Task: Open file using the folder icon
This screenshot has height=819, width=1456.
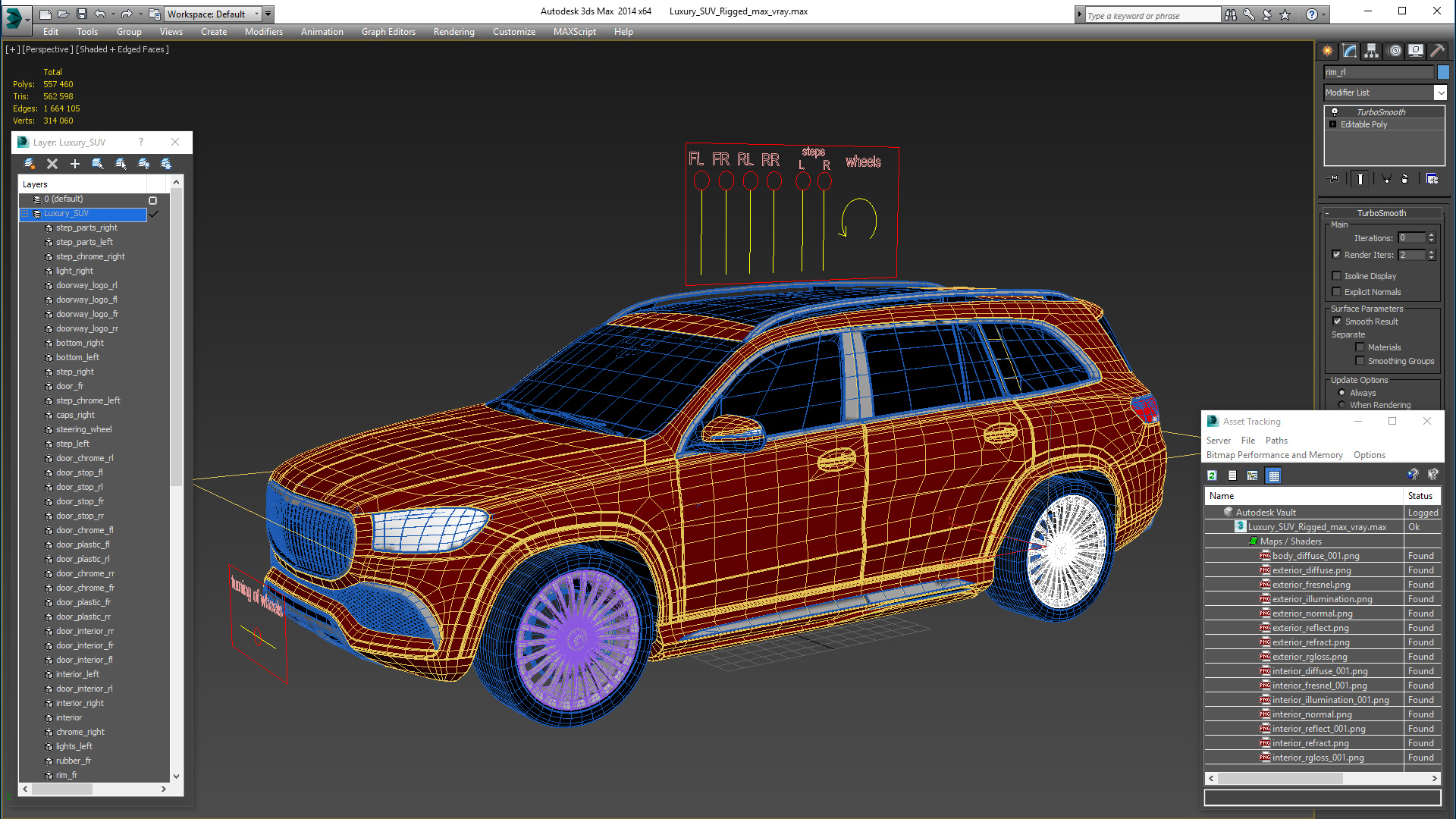Action: 64,14
